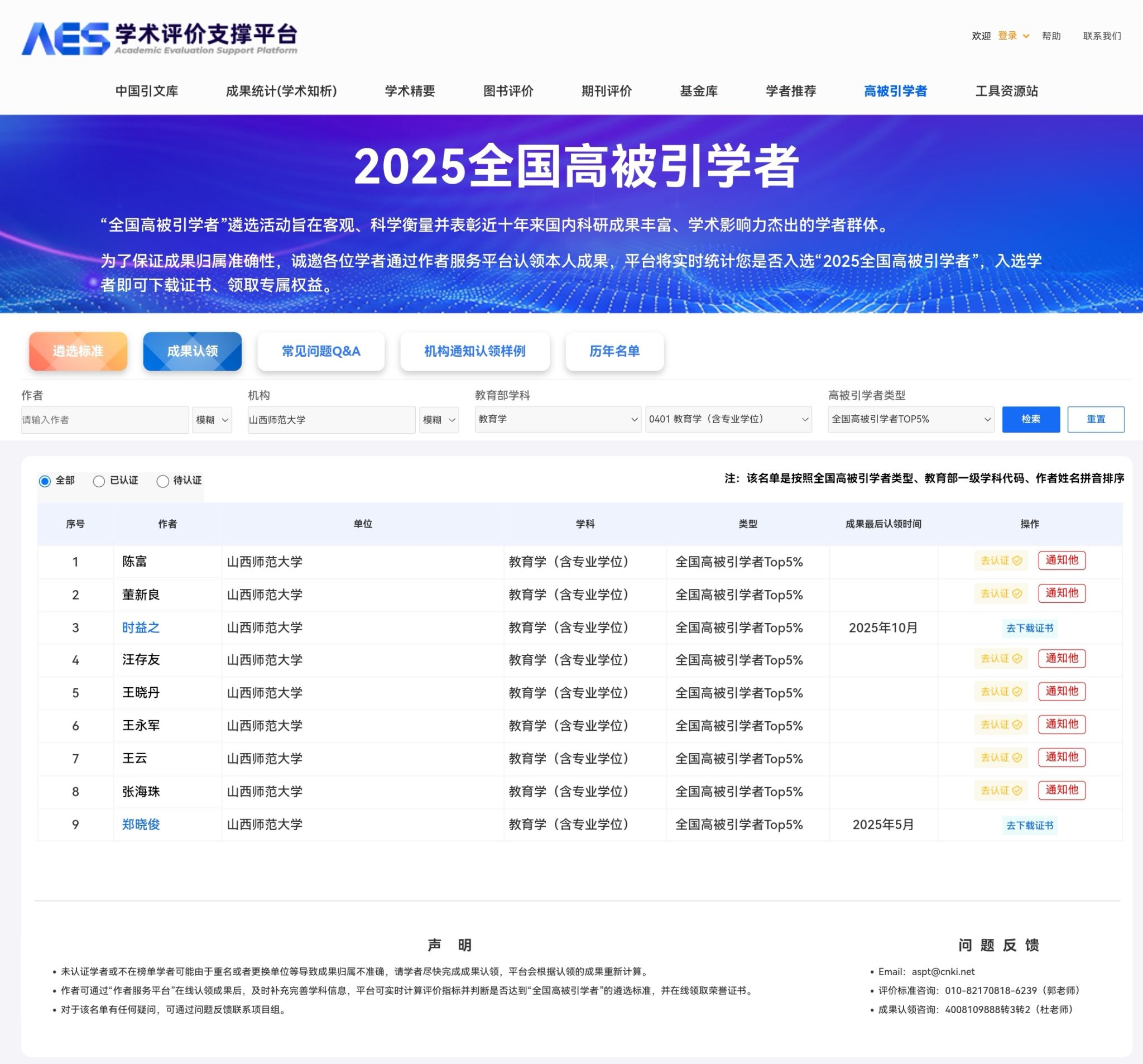This screenshot has width=1143, height=1064.
Task: Click the blue 检索 search button
Action: (x=1030, y=419)
